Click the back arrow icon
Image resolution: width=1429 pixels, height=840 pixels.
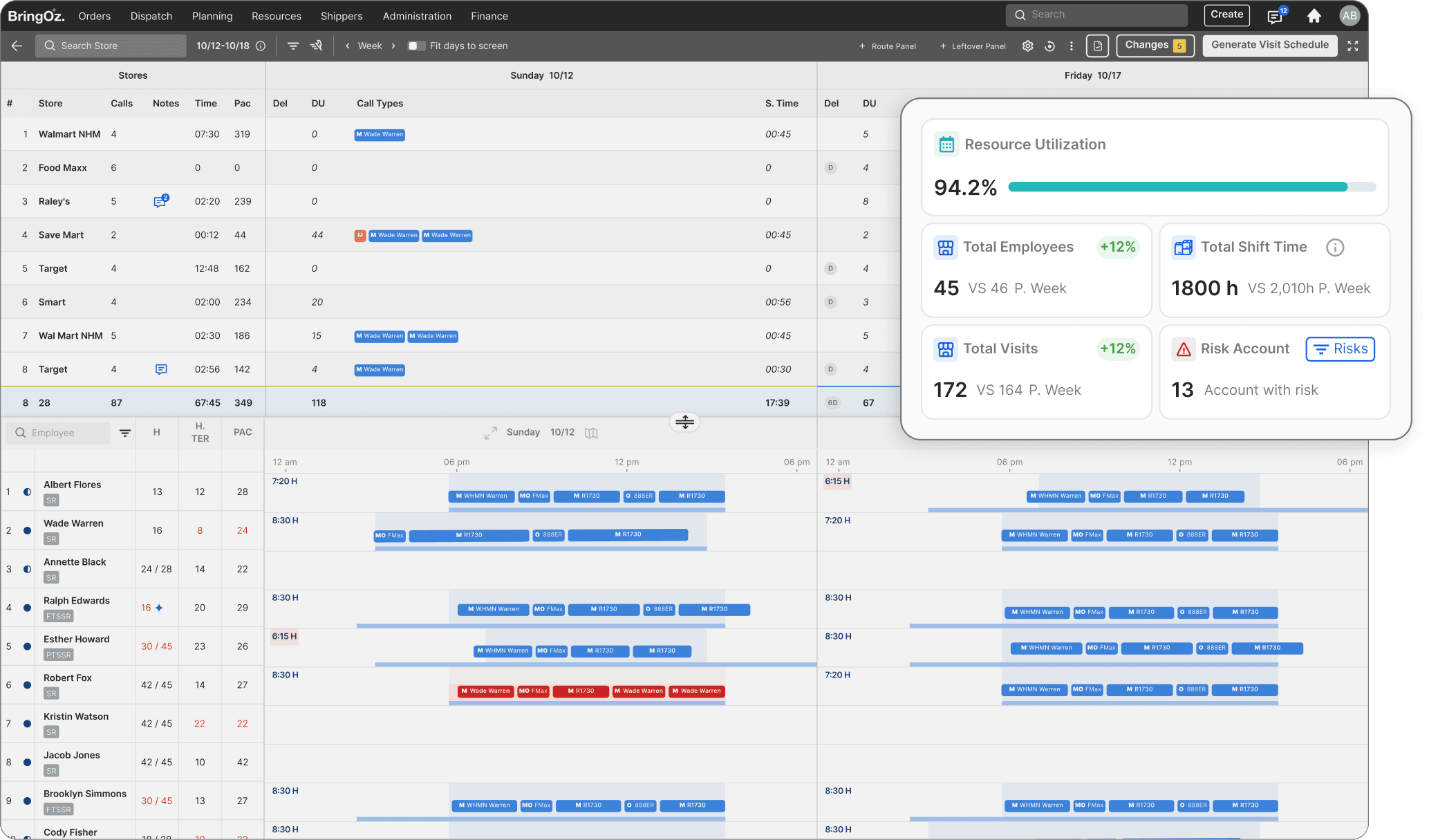[17, 46]
